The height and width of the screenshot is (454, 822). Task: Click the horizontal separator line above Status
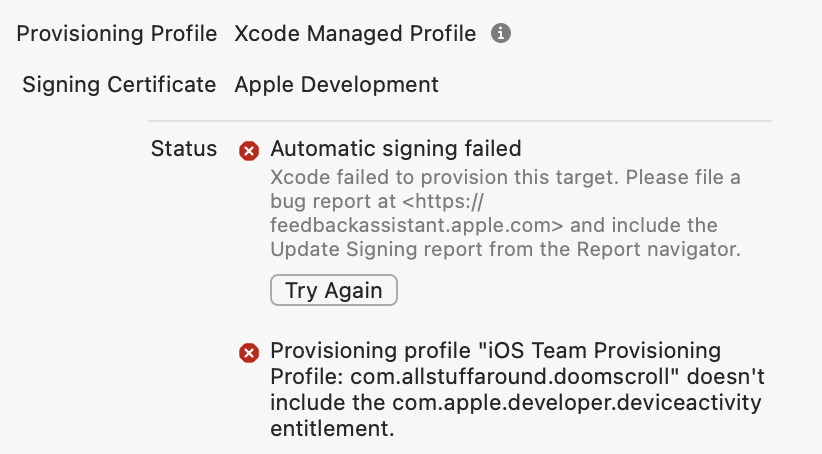click(460, 121)
